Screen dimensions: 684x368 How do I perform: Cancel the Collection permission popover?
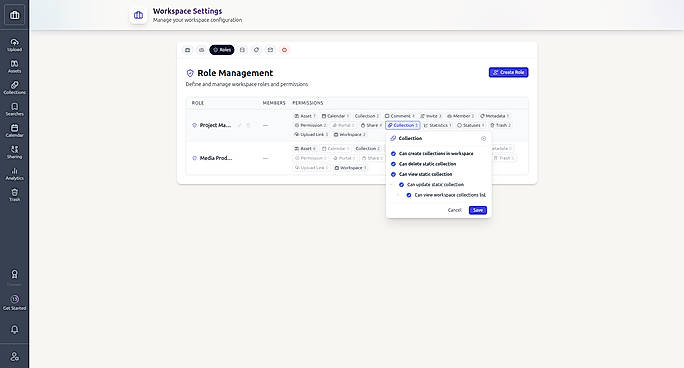pyautogui.click(x=454, y=210)
